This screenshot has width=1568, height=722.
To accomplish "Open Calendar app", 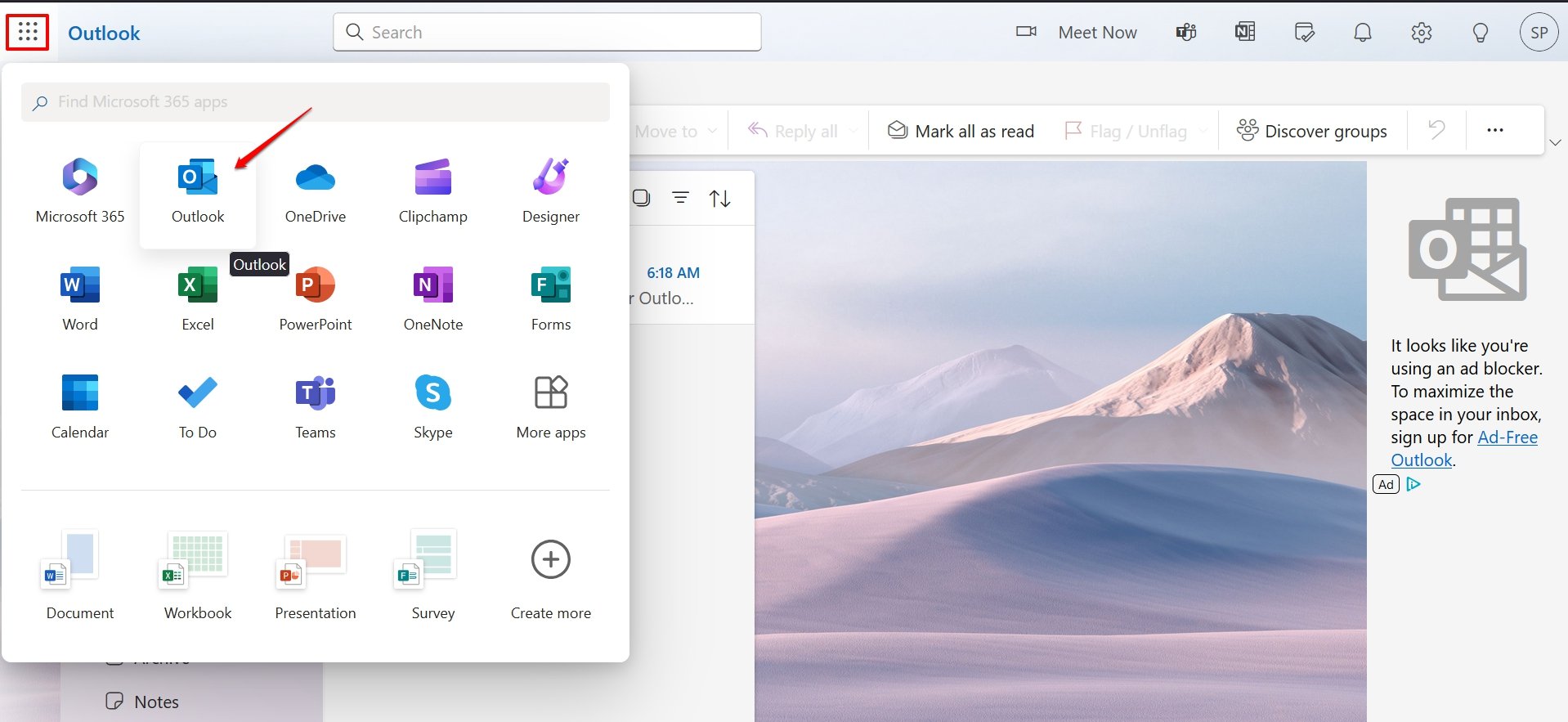I will tap(80, 407).
